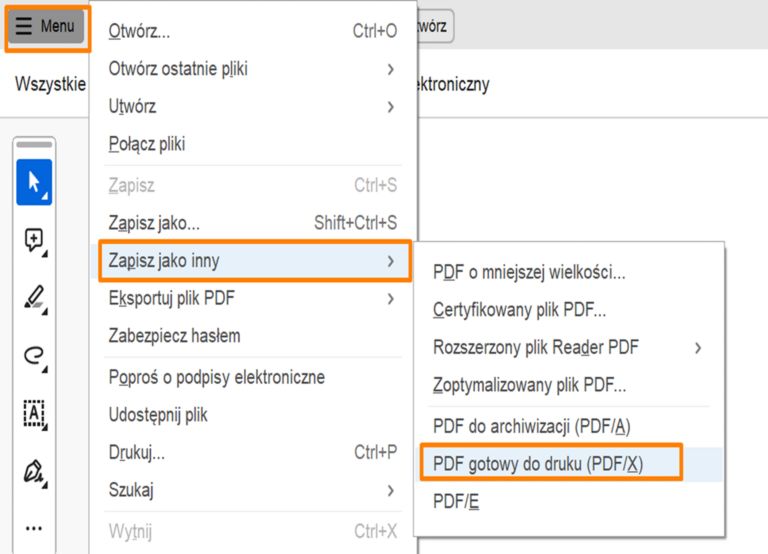Open the more tools ellipsis
768x554 pixels.
pyautogui.click(x=34, y=527)
